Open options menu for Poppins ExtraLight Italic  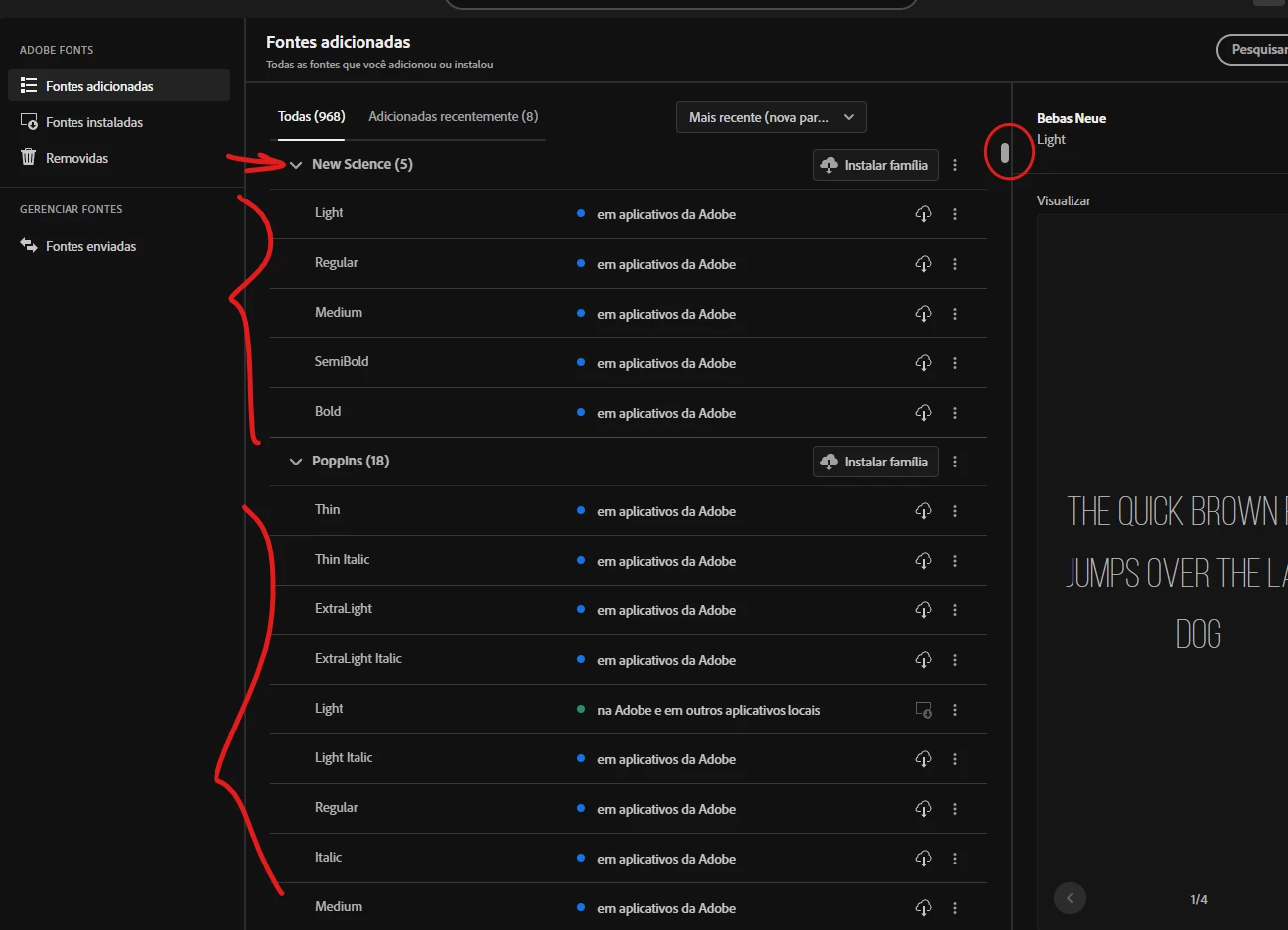[x=955, y=660]
